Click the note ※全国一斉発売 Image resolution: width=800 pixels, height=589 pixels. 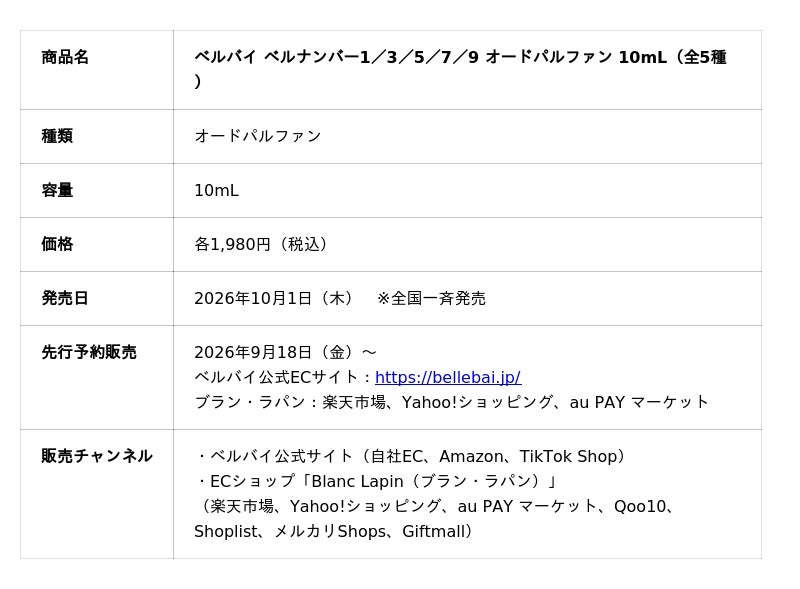431,298
